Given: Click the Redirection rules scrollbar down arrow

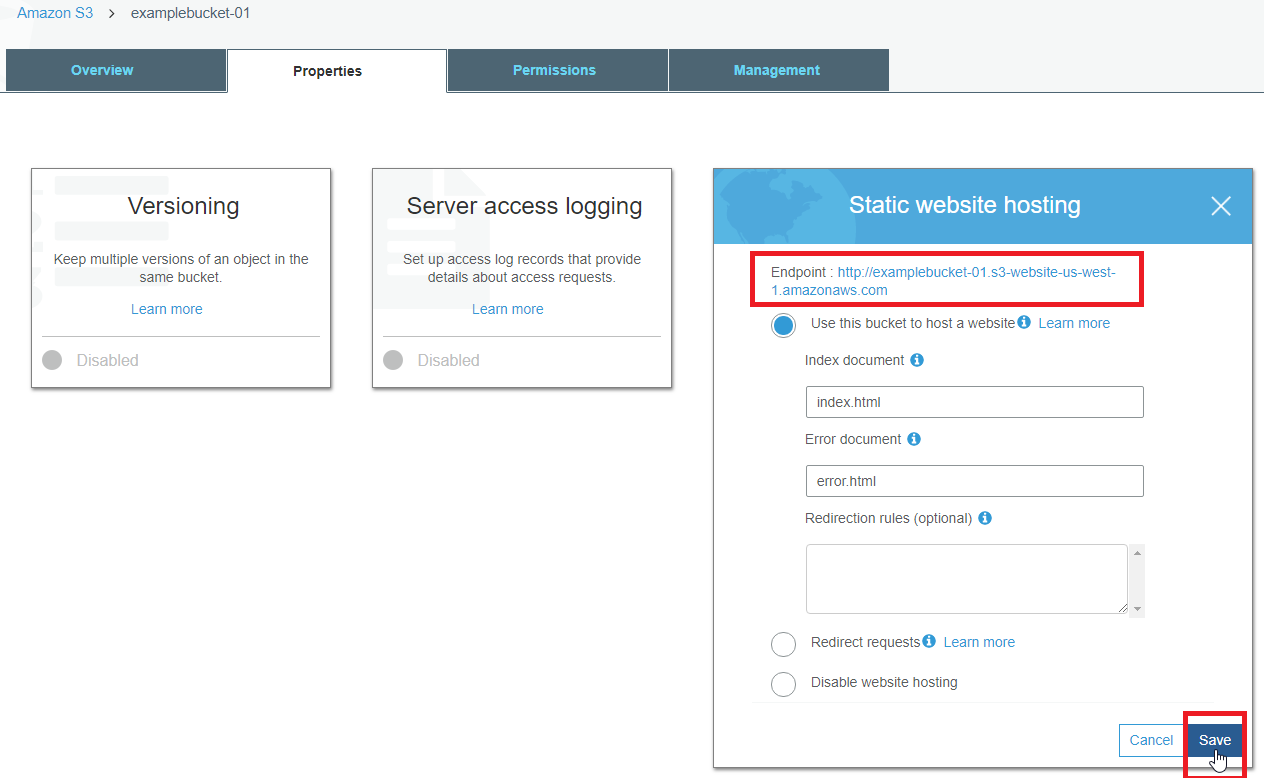Looking at the screenshot, I should (1137, 609).
